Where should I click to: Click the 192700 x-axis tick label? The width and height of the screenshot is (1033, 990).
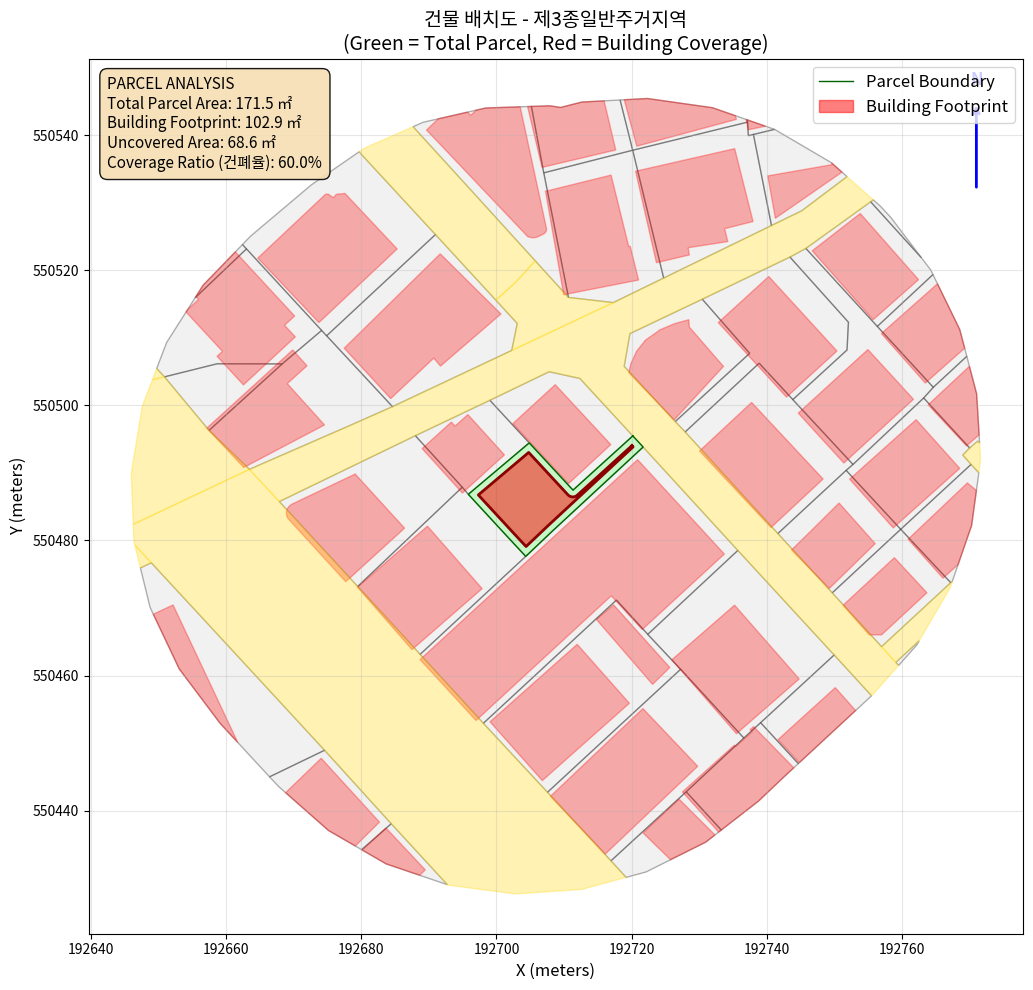pyautogui.click(x=497, y=947)
